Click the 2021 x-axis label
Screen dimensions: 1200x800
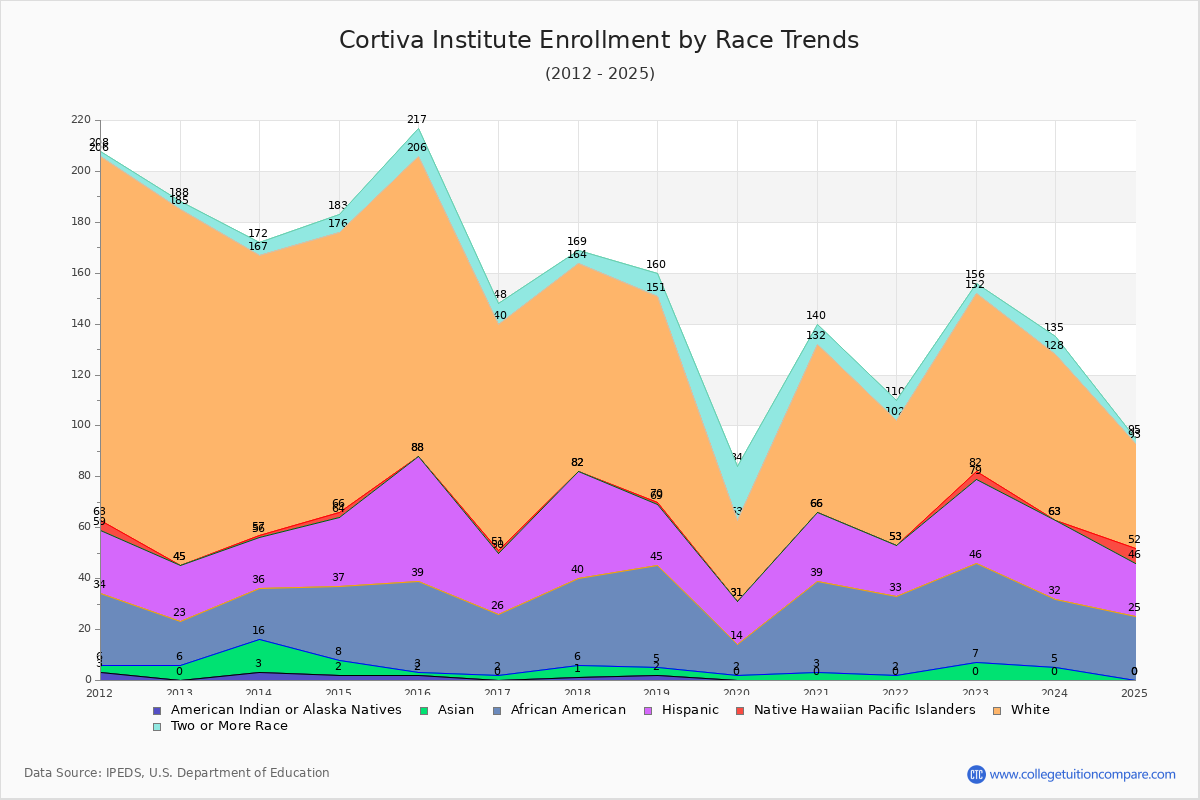816,693
